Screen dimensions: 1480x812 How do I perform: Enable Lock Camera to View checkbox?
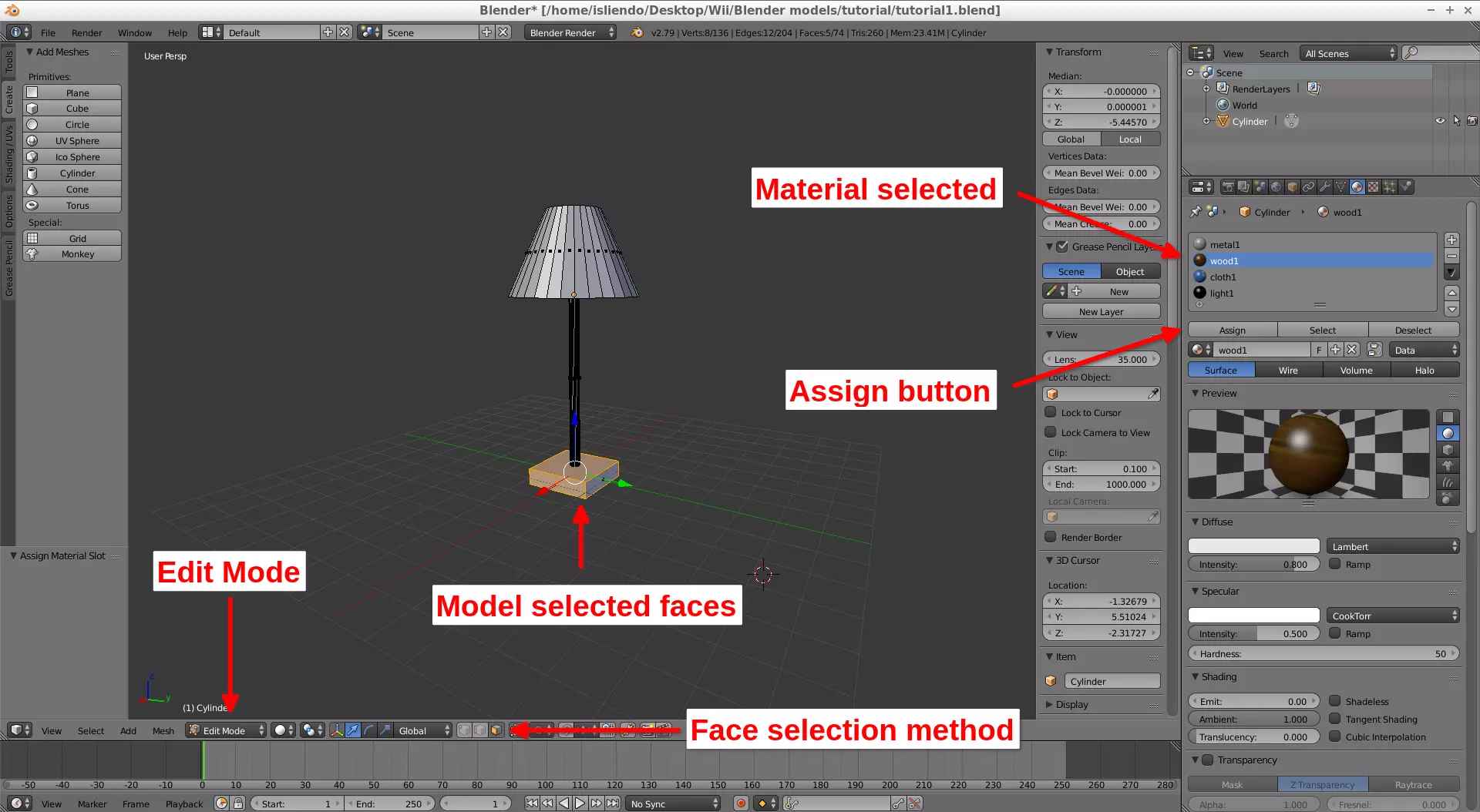pyautogui.click(x=1050, y=432)
